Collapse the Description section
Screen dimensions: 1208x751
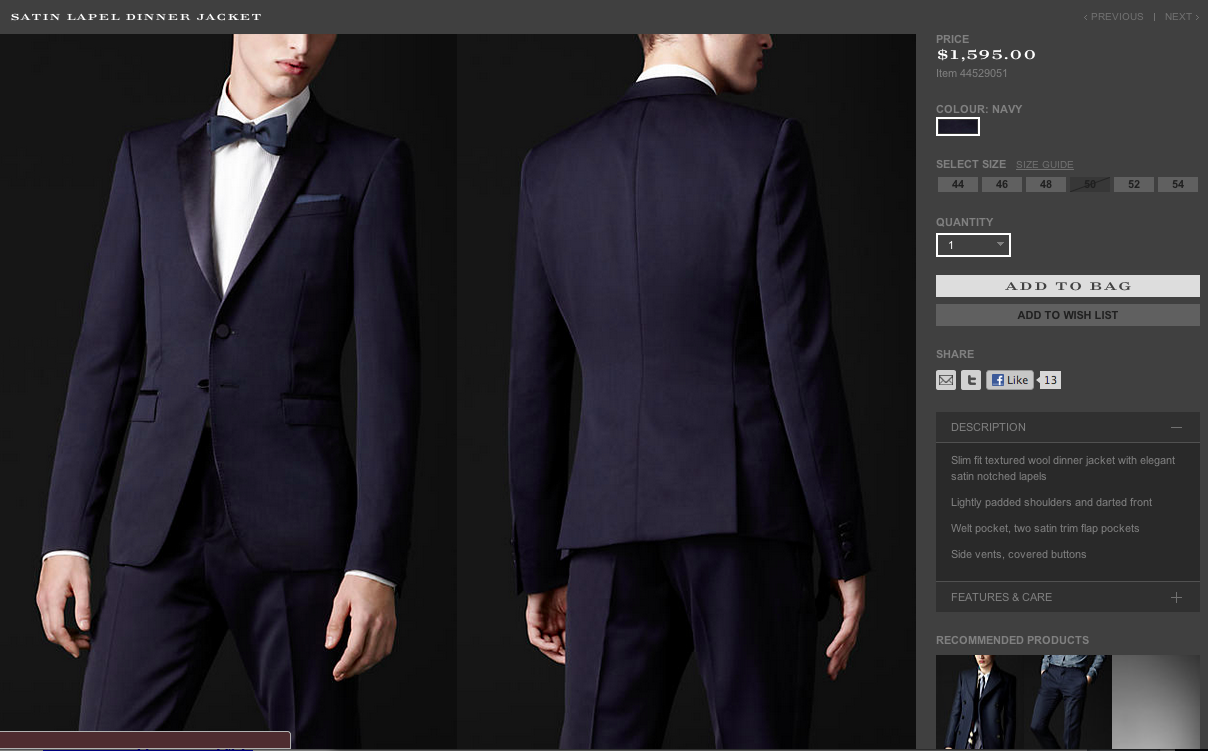coord(1176,426)
